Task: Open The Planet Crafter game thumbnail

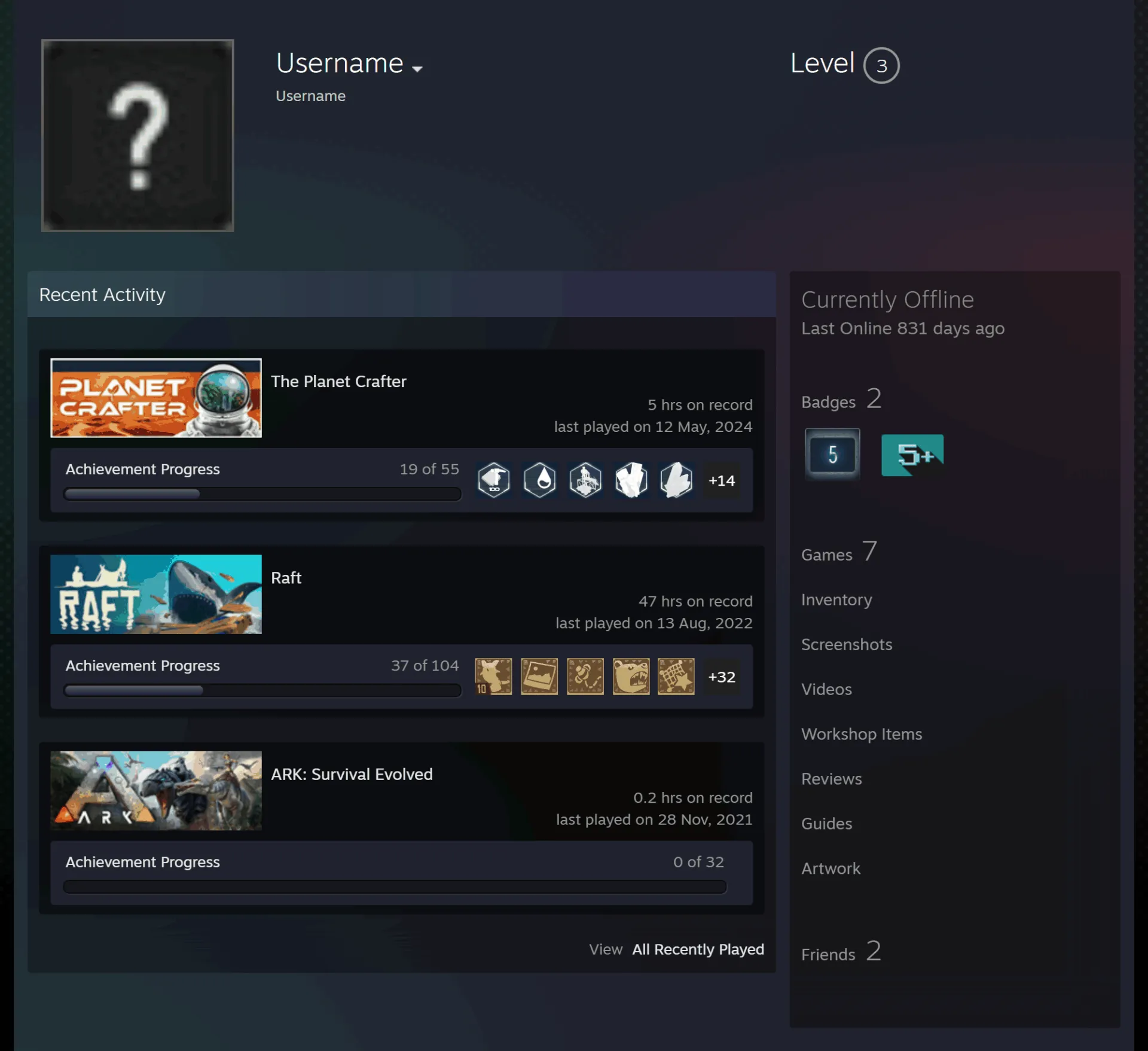Action: [156, 398]
